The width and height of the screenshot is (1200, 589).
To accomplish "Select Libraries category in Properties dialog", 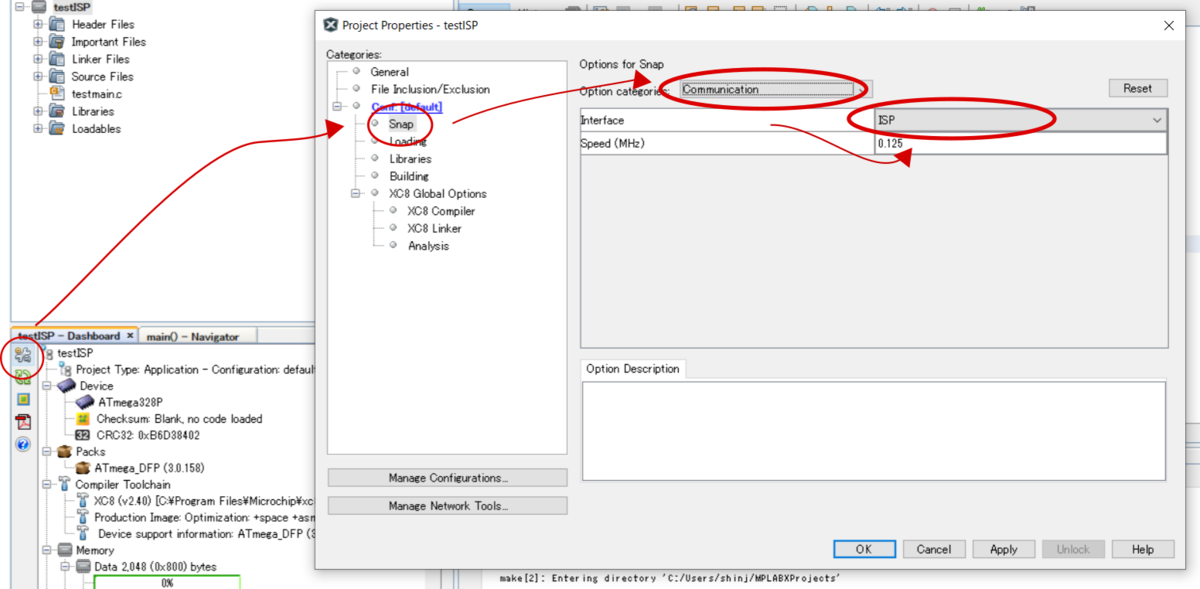I will (410, 159).
